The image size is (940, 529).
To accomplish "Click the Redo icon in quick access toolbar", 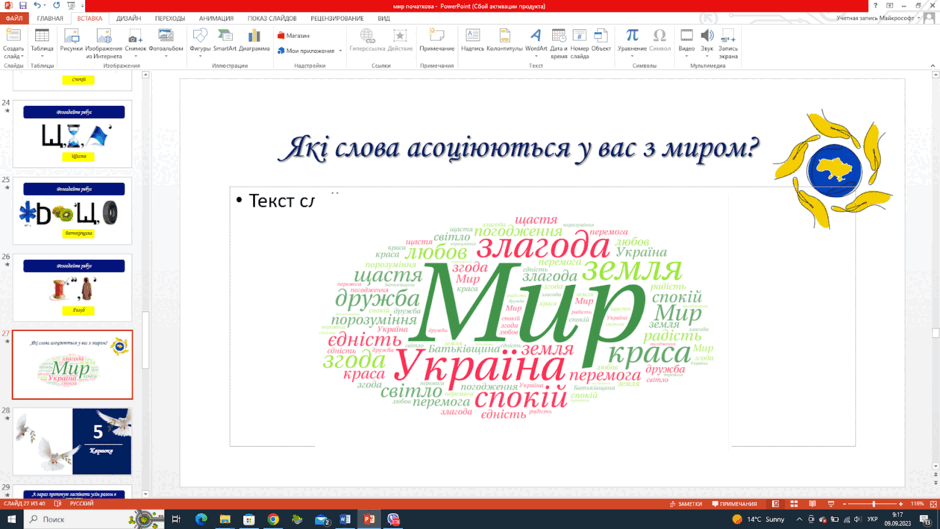I will point(56,5).
